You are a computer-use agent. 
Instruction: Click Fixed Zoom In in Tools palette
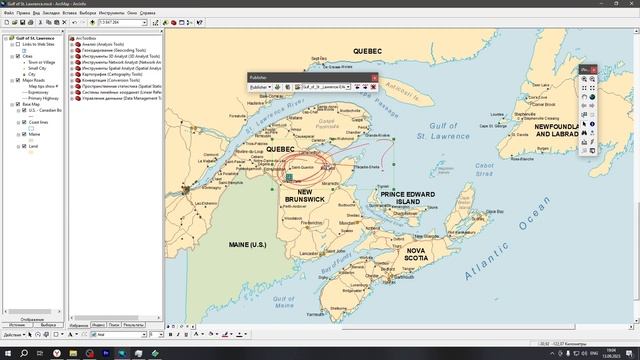584,88
